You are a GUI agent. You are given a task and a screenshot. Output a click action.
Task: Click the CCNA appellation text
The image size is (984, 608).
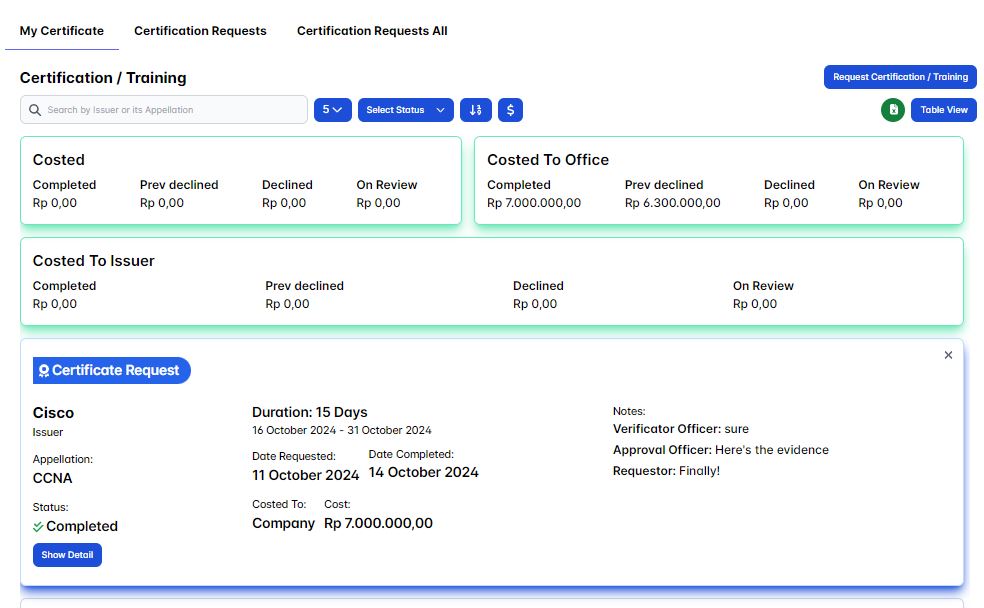[53, 478]
